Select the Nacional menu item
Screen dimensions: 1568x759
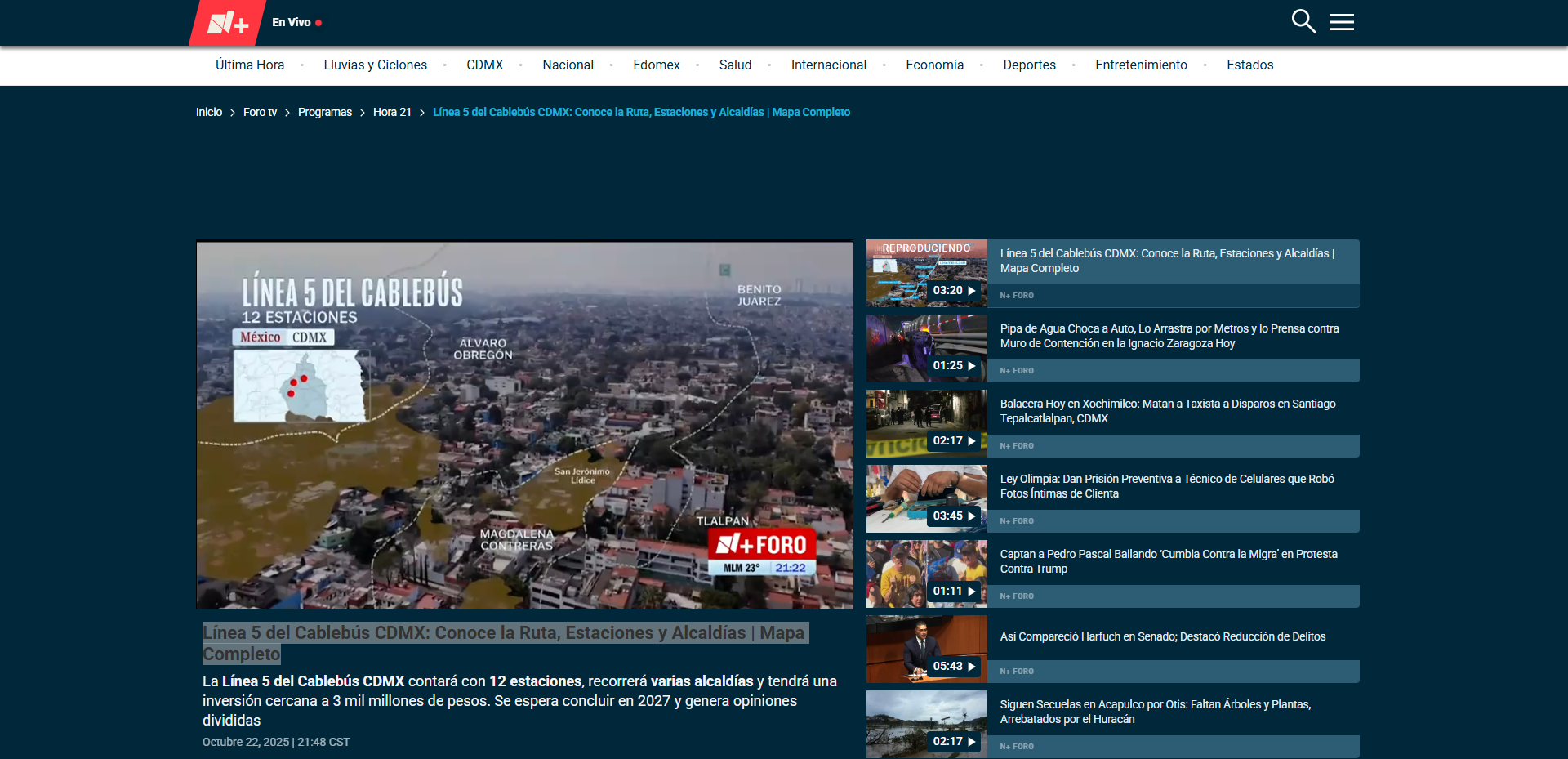pos(568,65)
